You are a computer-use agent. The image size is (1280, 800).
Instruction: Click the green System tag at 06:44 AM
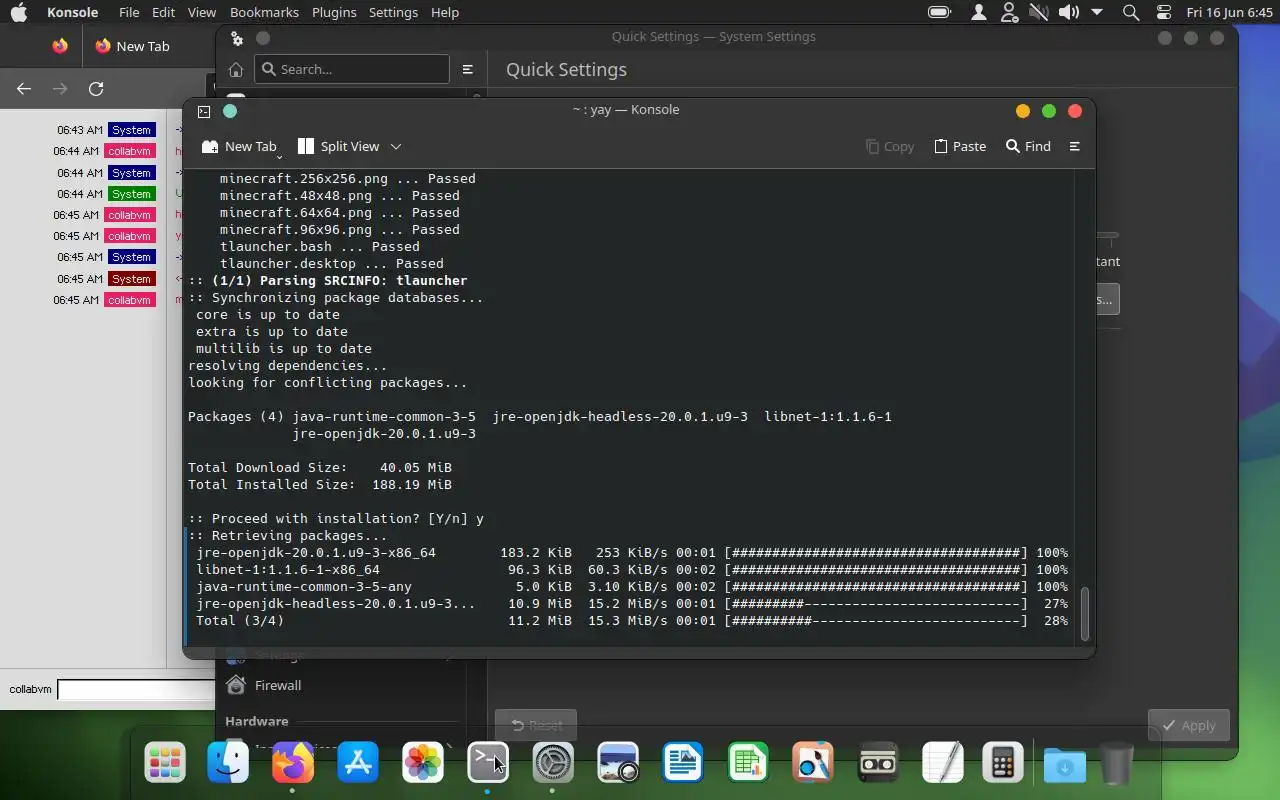[x=131, y=194]
